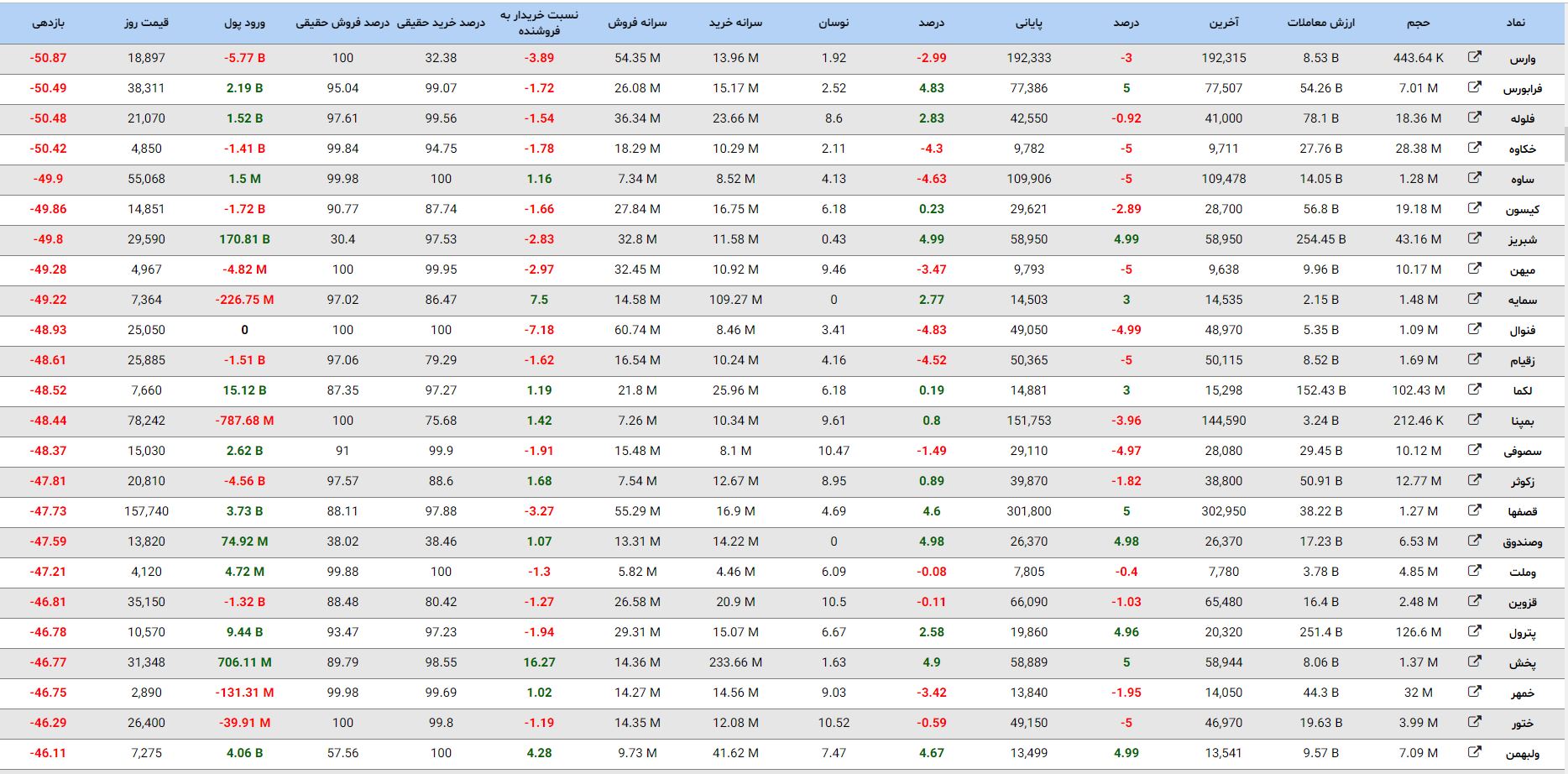This screenshot has height=774, width=1568.
Task: Click return value -50.87
Action: coord(48,58)
